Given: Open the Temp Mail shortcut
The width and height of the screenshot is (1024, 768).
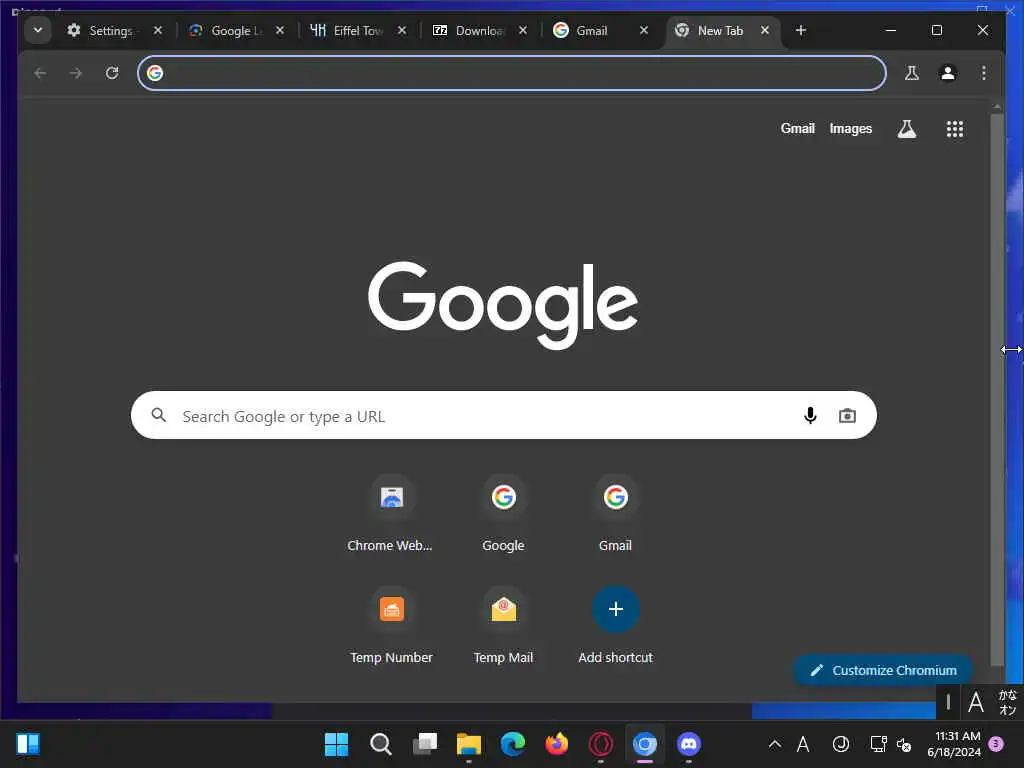Looking at the screenshot, I should tap(503, 628).
